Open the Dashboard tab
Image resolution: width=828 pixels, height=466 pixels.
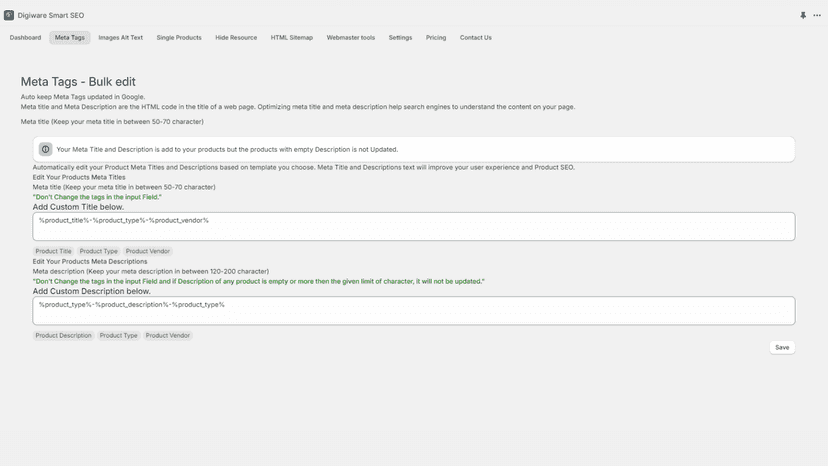(25, 38)
